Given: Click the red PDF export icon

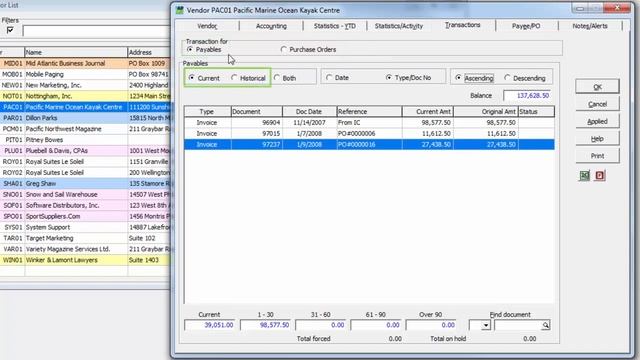Looking at the screenshot, I should tap(600, 176).
